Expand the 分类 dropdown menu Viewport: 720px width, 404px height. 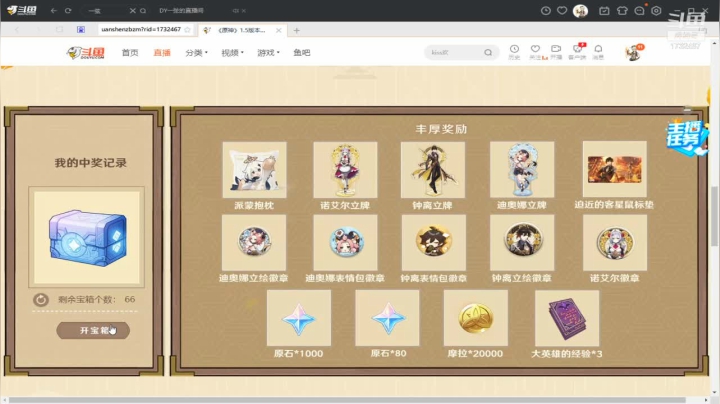tap(197, 53)
